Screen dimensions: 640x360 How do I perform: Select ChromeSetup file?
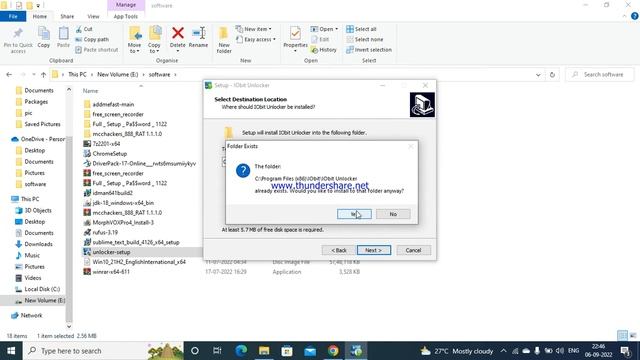click(x=109, y=153)
